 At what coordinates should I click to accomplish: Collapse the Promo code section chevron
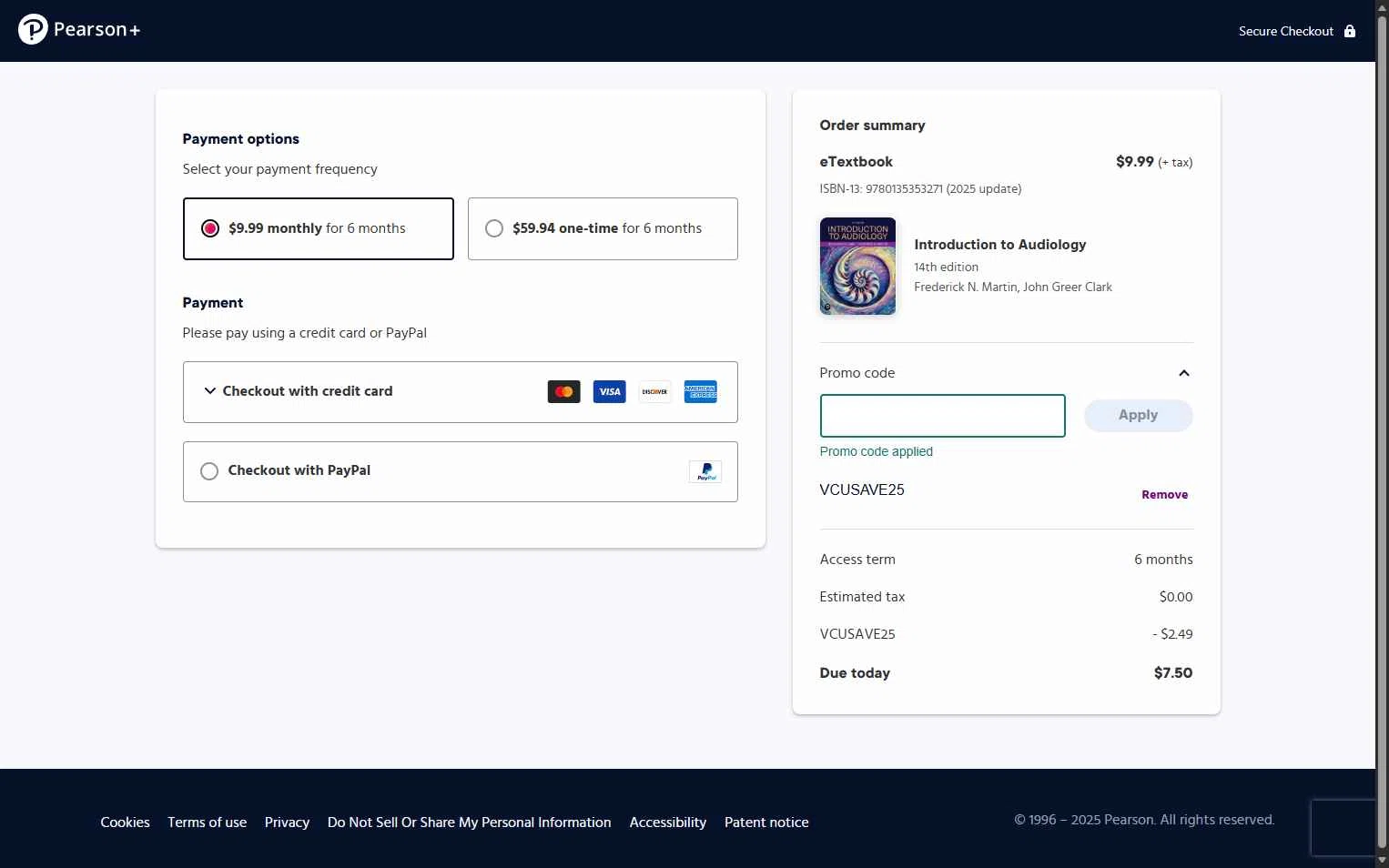click(x=1184, y=373)
